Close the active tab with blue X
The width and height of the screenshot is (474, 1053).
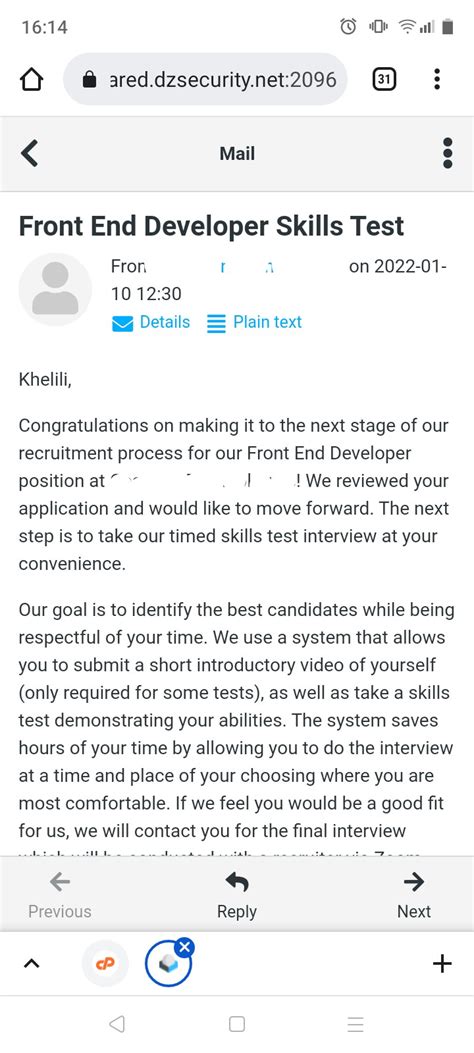[x=185, y=948]
